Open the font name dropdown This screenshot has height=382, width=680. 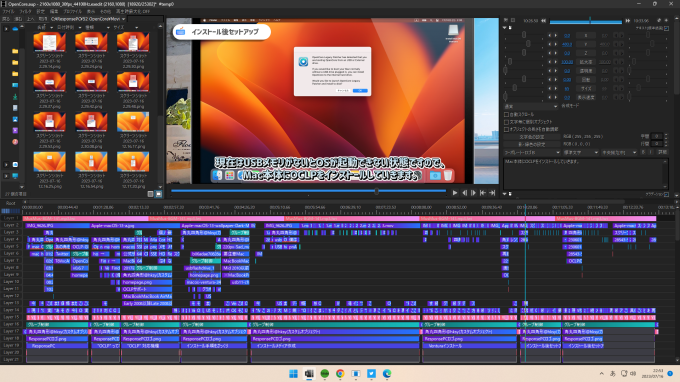(x=532, y=153)
